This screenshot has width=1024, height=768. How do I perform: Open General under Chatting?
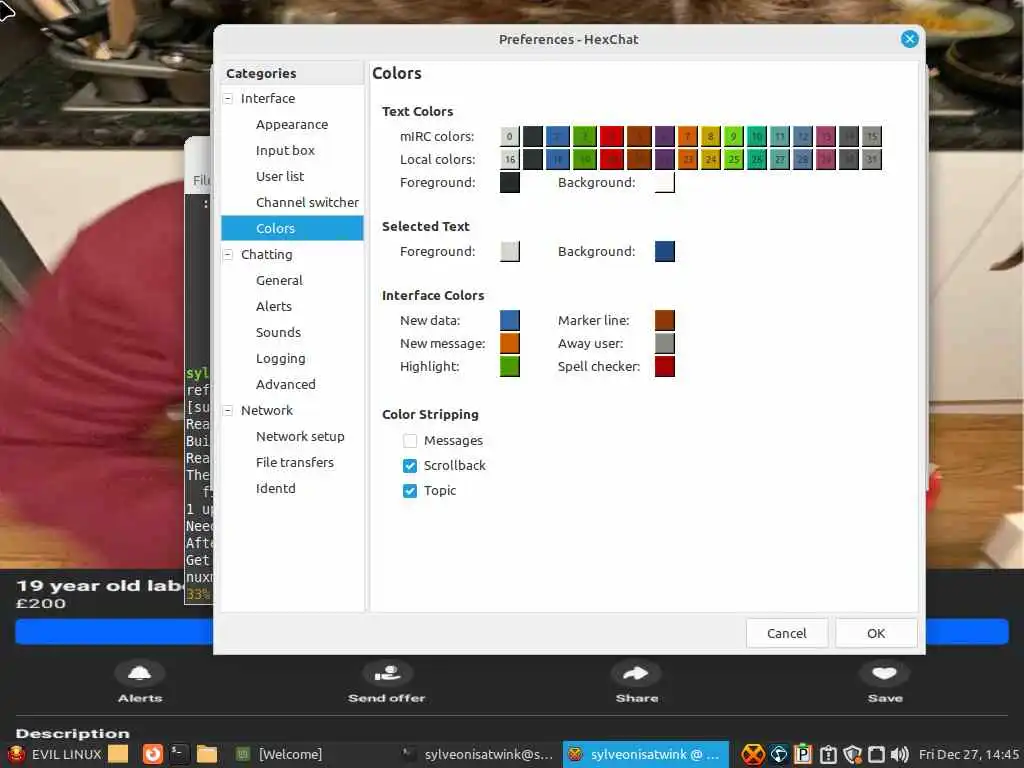click(x=292, y=281)
